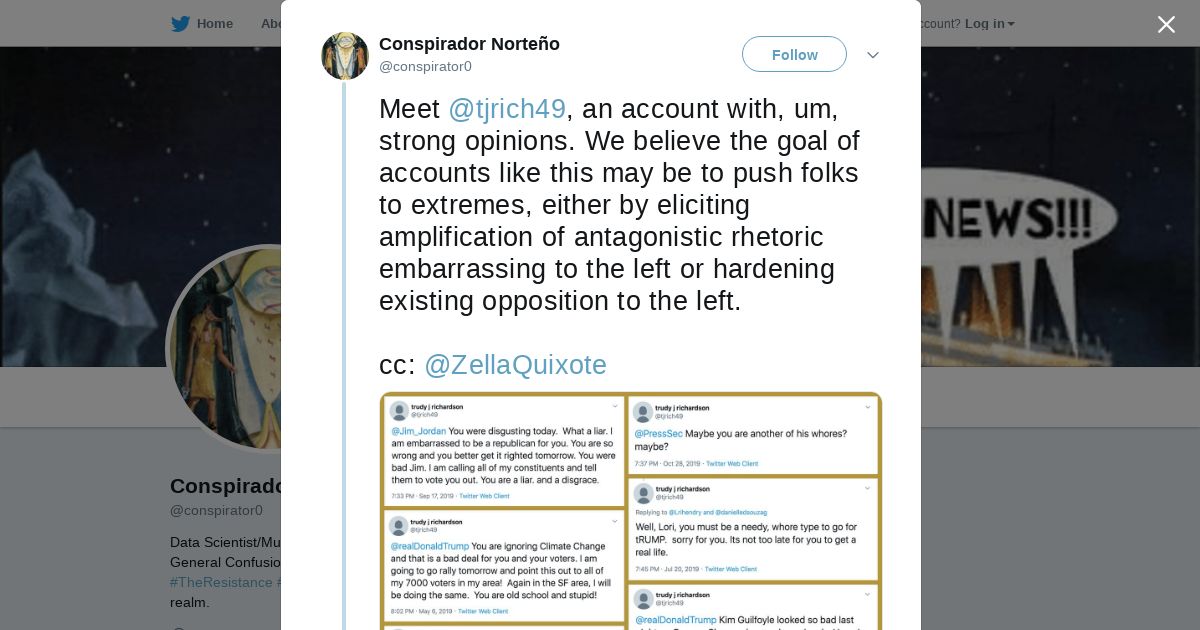Expand the tweet's more-options chevron

click(873, 55)
